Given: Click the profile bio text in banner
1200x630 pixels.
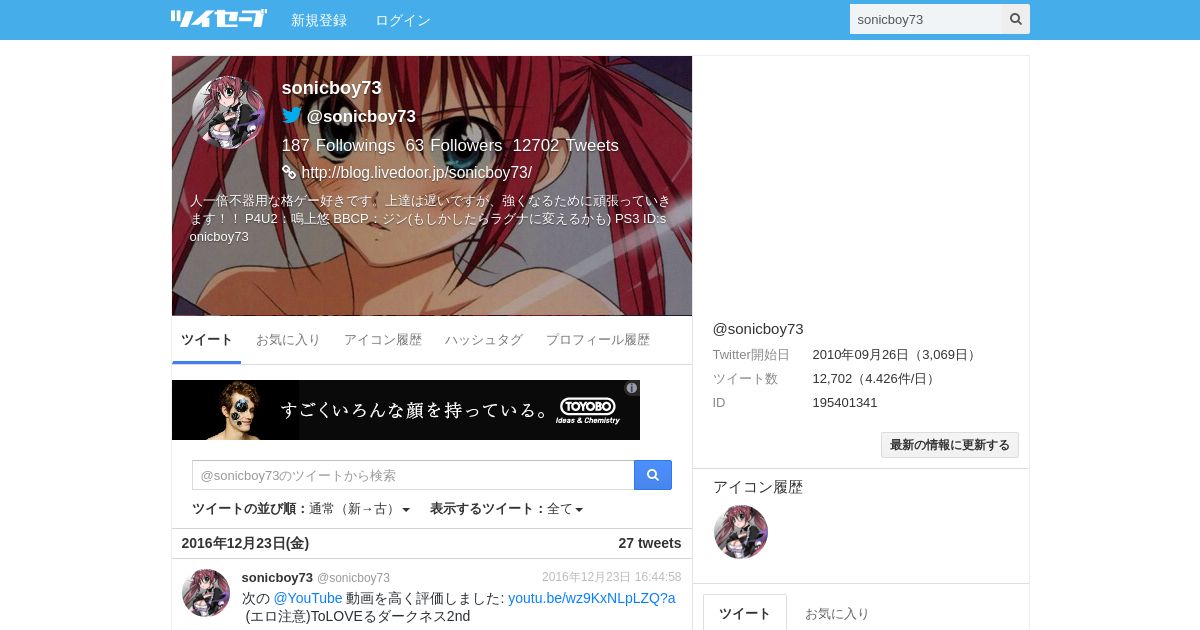Looking at the screenshot, I should (430, 218).
